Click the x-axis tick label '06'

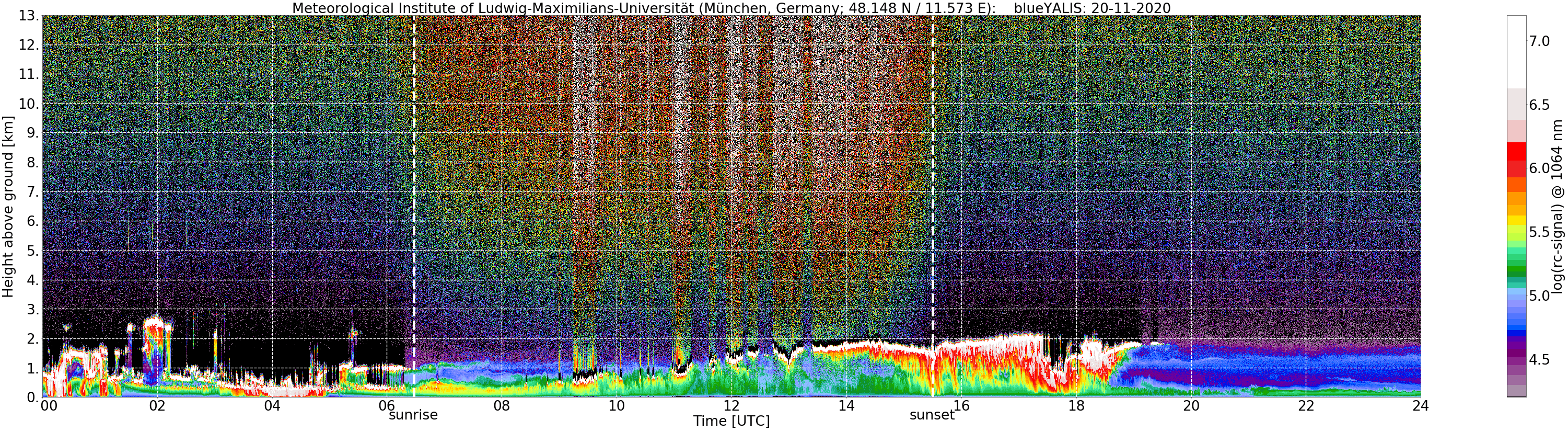pos(387,405)
